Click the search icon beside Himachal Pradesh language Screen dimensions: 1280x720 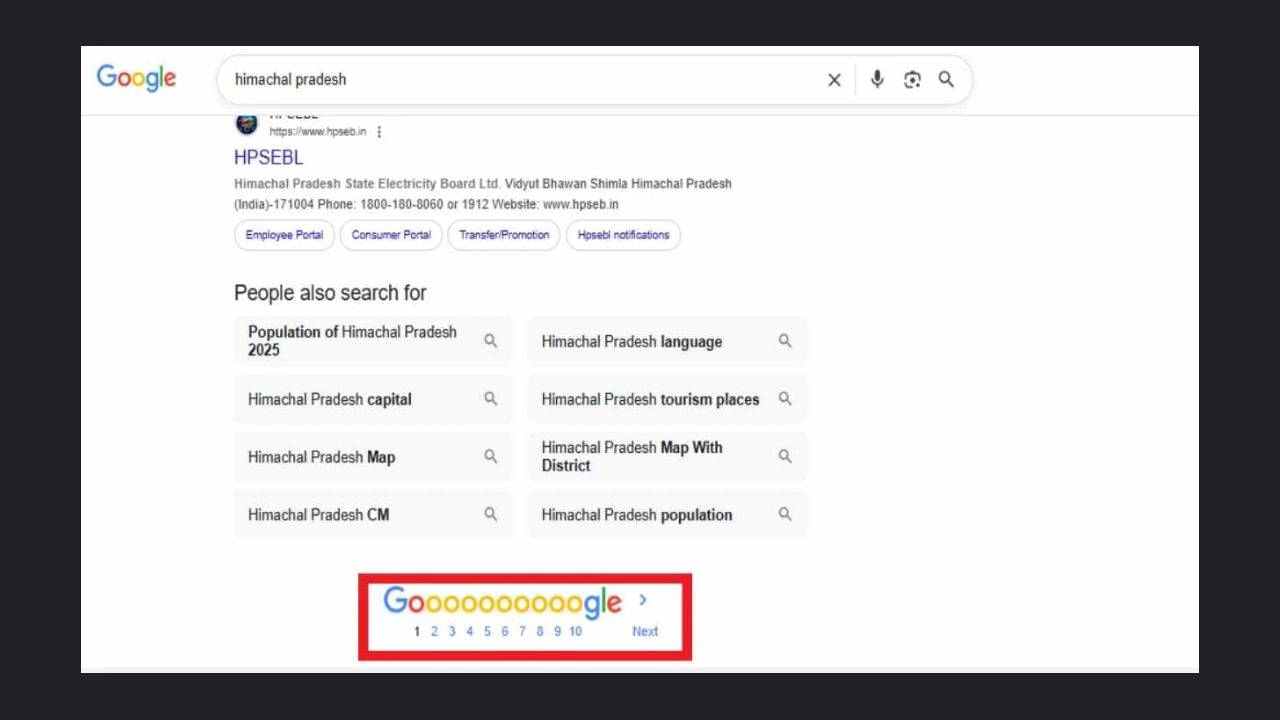pyautogui.click(x=785, y=340)
